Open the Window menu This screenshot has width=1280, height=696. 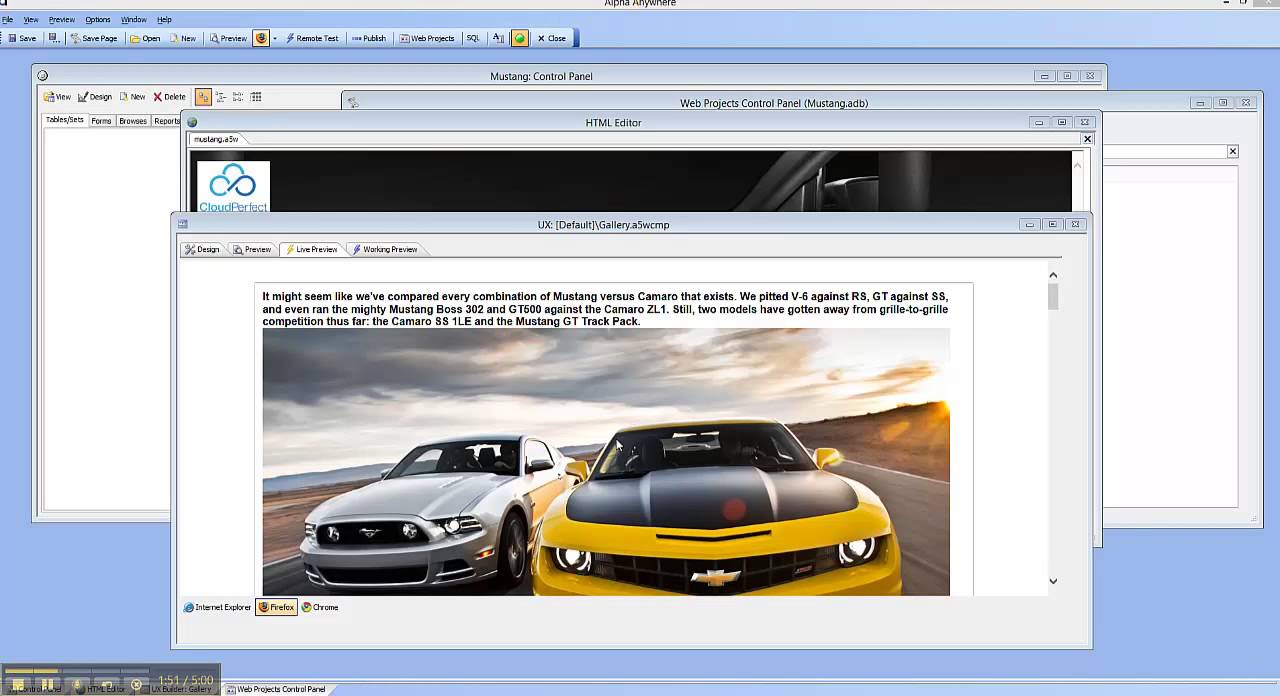[x=134, y=19]
